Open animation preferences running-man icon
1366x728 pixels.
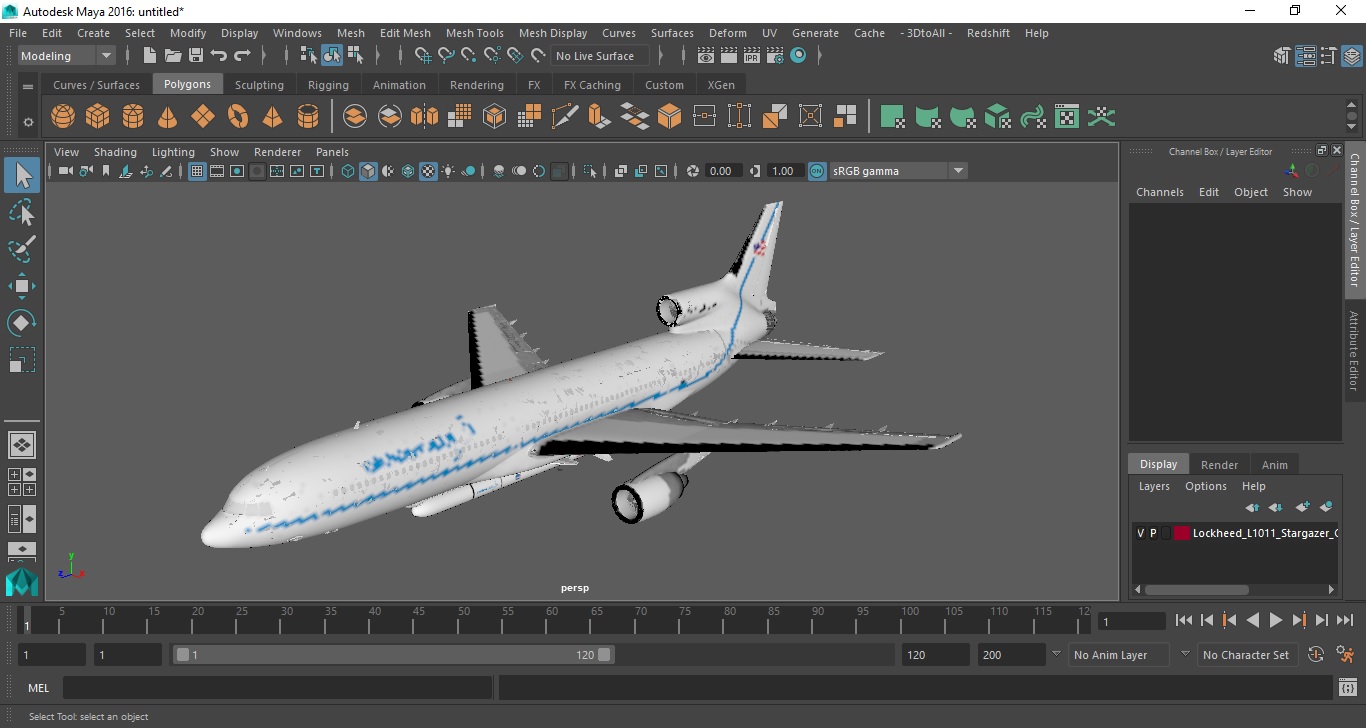(x=1345, y=655)
